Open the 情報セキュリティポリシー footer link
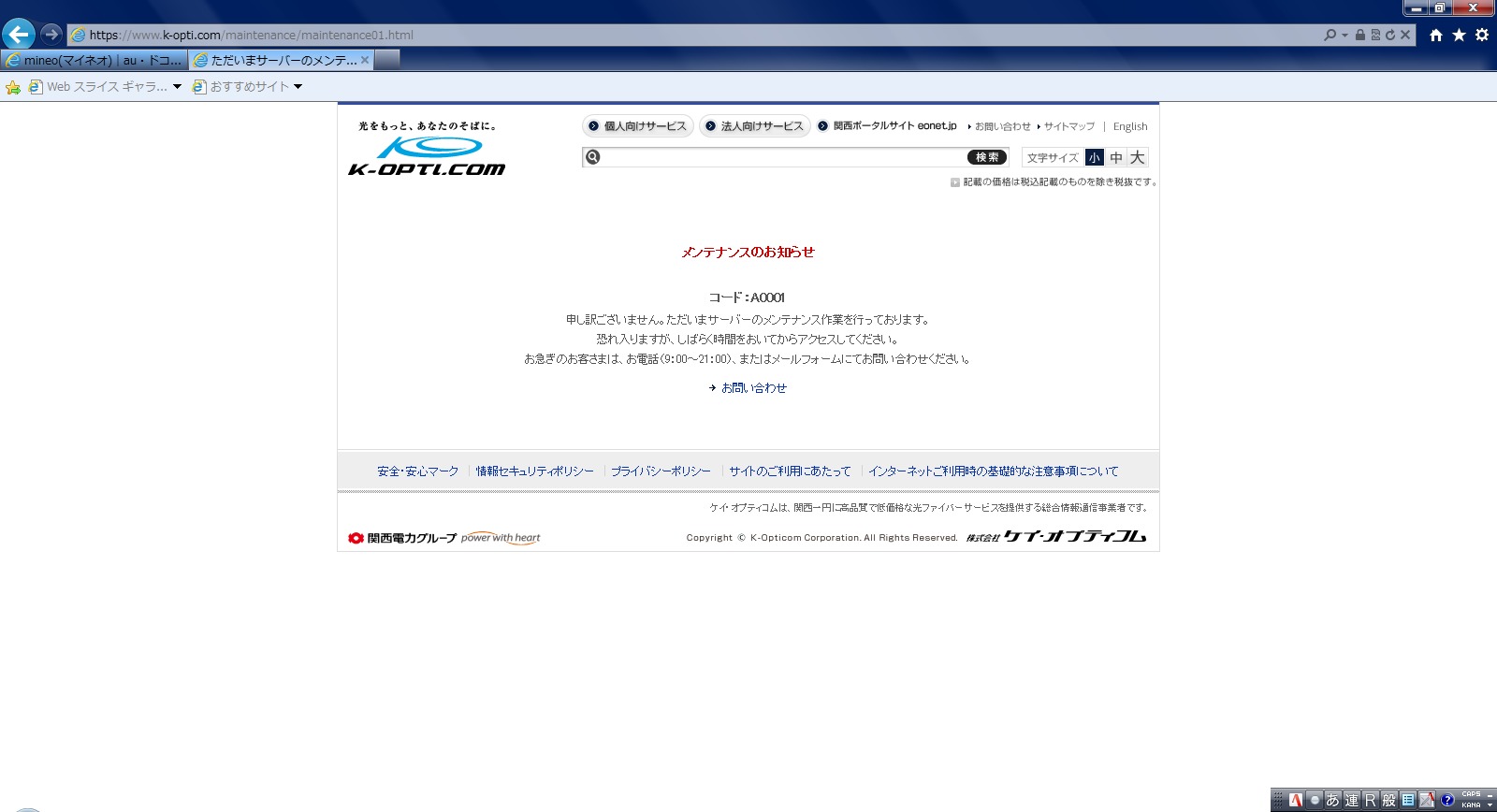The height and width of the screenshot is (812, 1497). 534,471
